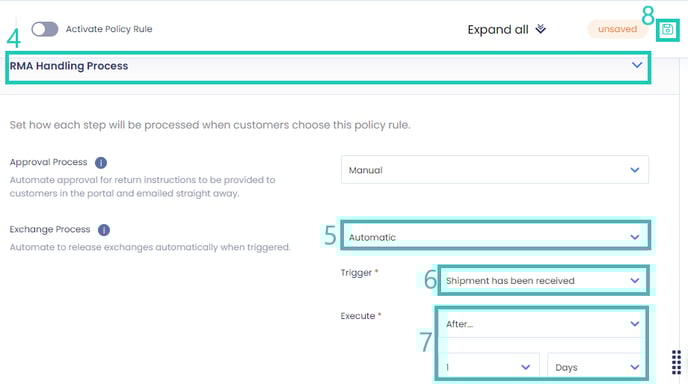This screenshot has height=384, width=688.
Task: Click the Exchange Process label text
Action: pos(50,230)
